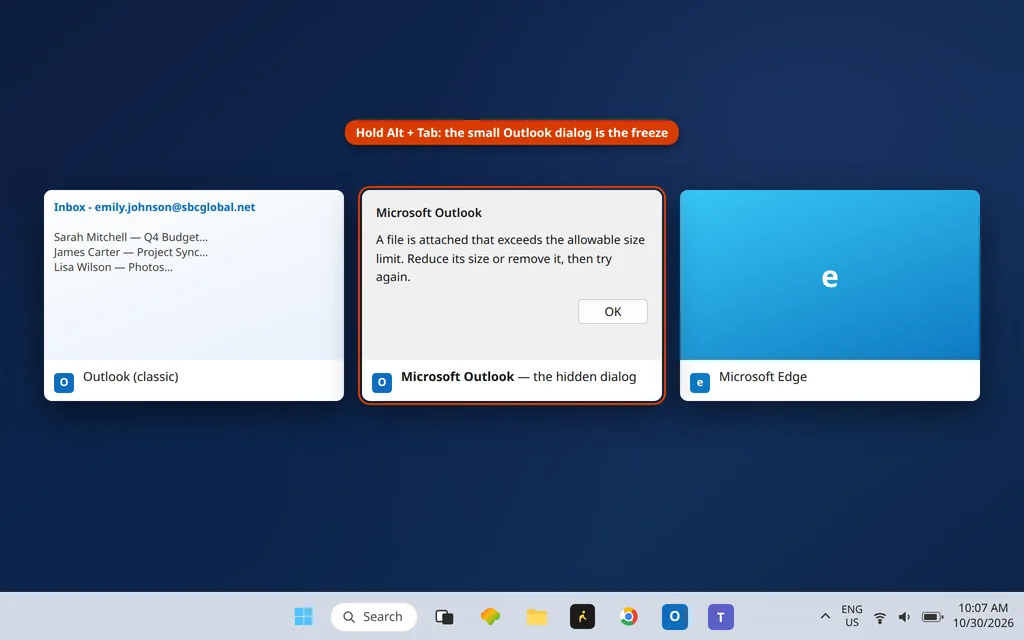
Task: Click the large Edge logo in preview
Action: point(829,278)
